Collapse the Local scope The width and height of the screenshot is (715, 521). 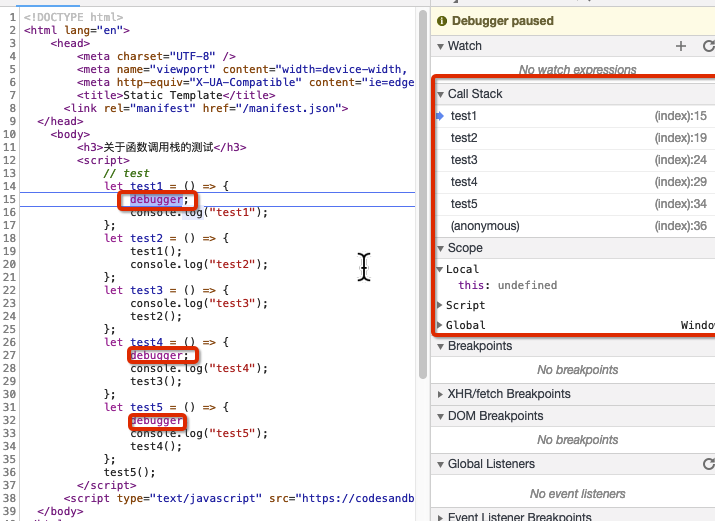[440, 269]
